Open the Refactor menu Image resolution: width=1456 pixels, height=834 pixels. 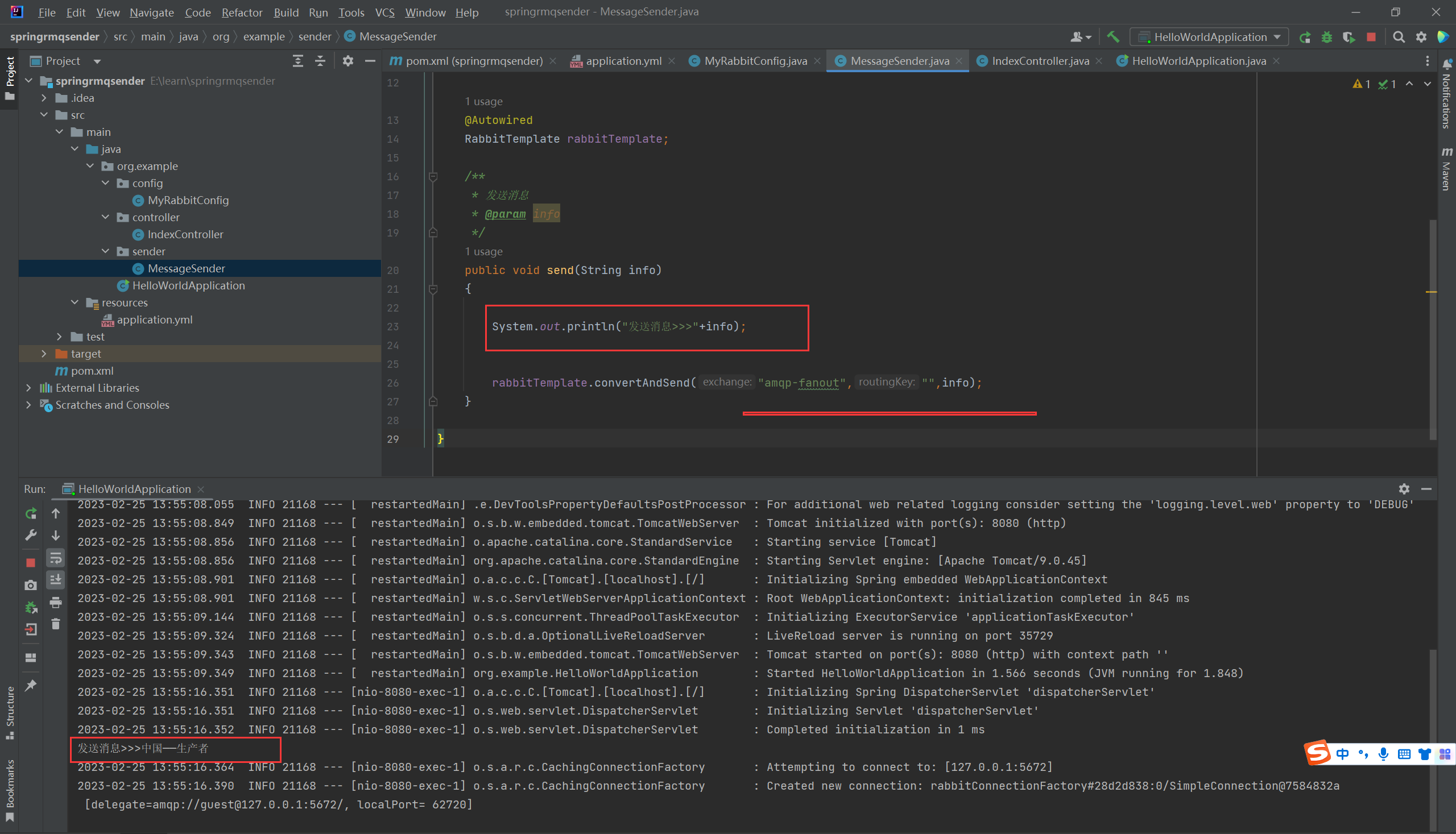[x=241, y=12]
